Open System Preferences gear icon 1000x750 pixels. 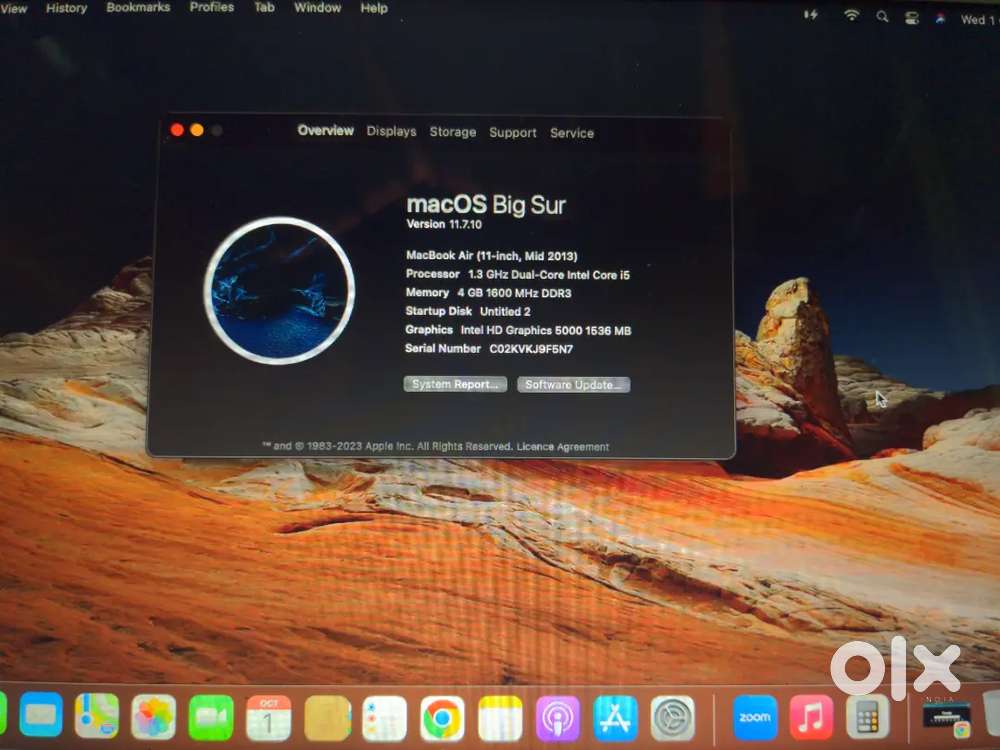click(673, 717)
